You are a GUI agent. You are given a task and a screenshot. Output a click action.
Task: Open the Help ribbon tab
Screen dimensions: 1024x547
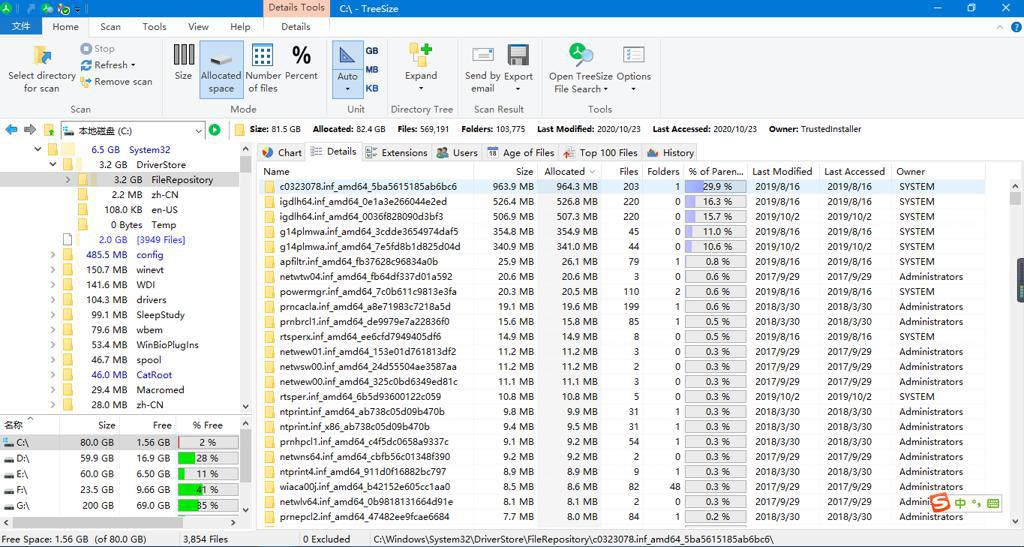click(x=240, y=27)
